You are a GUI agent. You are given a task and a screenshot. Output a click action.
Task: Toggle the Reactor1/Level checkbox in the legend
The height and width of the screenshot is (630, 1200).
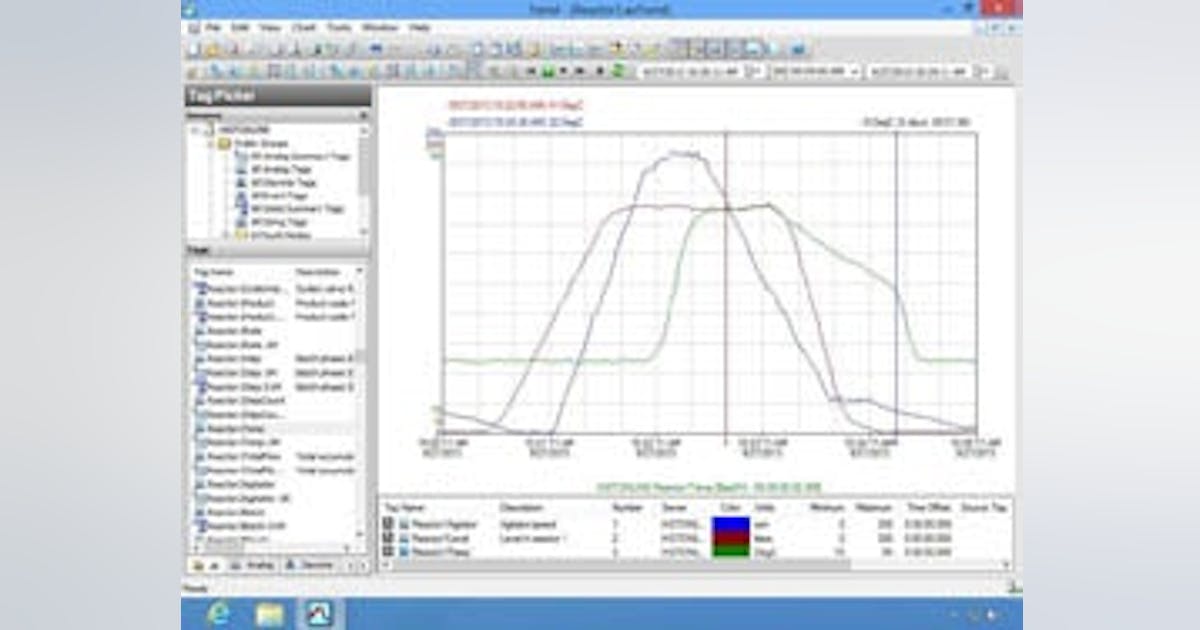[390, 537]
